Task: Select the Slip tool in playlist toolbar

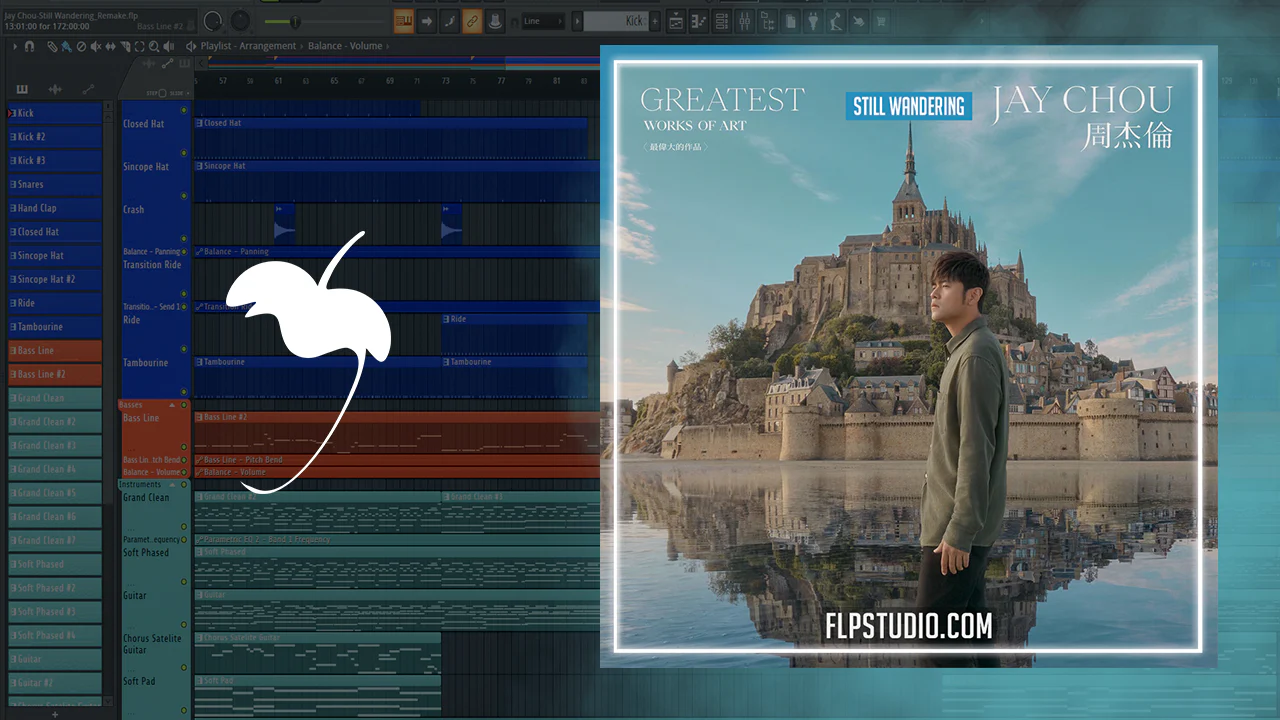Action: coord(110,46)
